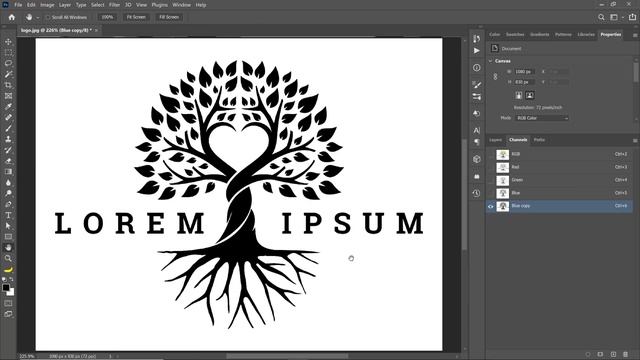Select the Hand tool in toolbar
The image size is (640, 360).
(8, 247)
